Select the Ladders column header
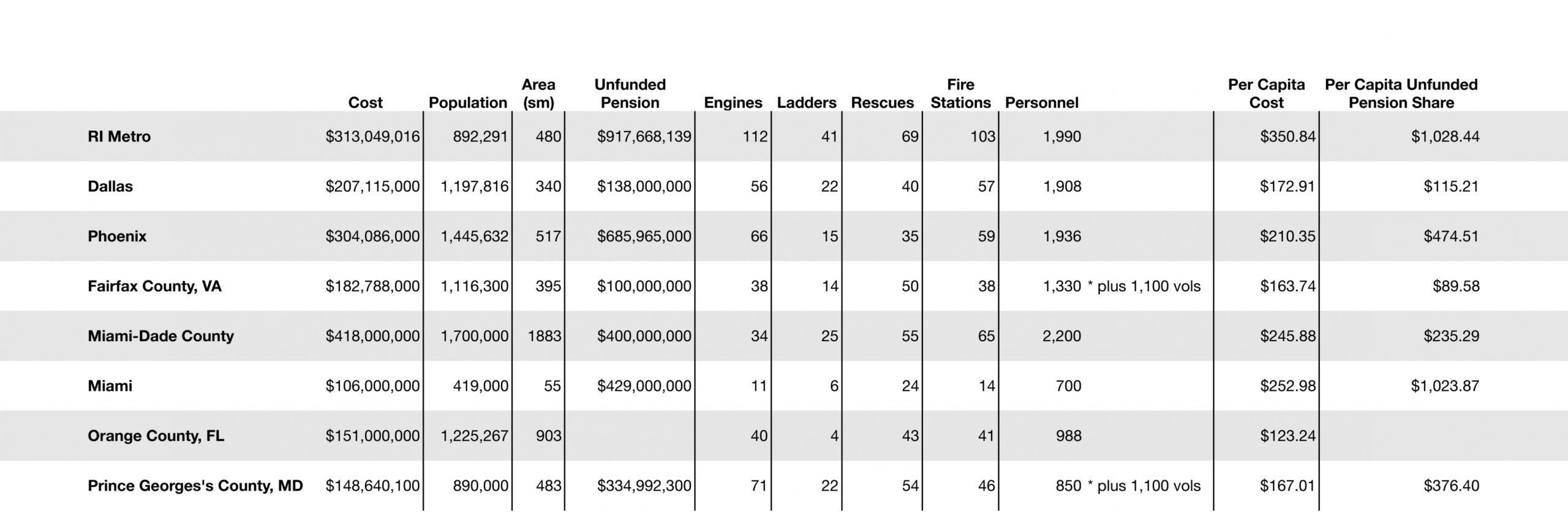 coord(806,103)
